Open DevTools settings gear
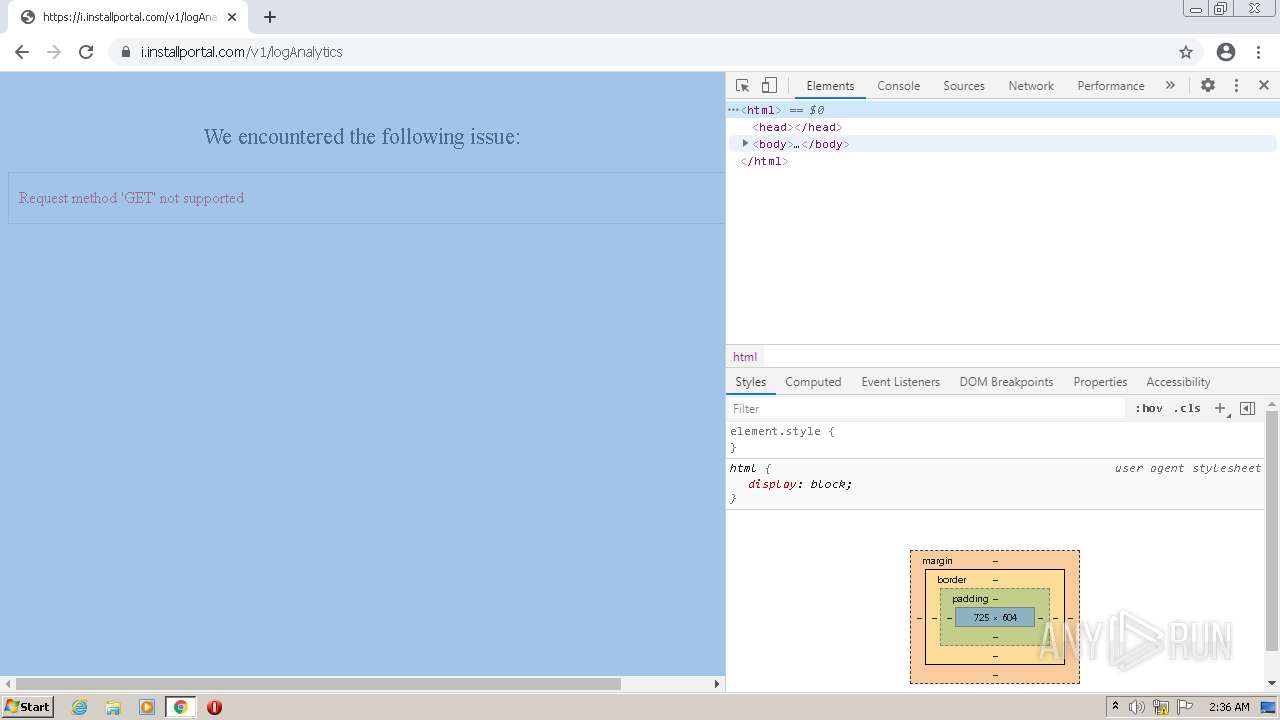Image resolution: width=1280 pixels, height=720 pixels. 1208,86
